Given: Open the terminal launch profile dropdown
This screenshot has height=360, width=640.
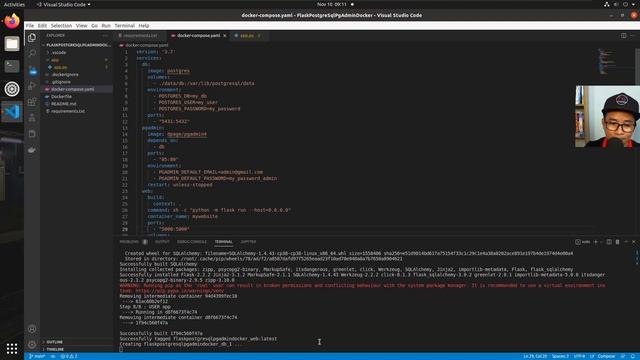Looking at the screenshot, I should pyautogui.click(x=601, y=242).
